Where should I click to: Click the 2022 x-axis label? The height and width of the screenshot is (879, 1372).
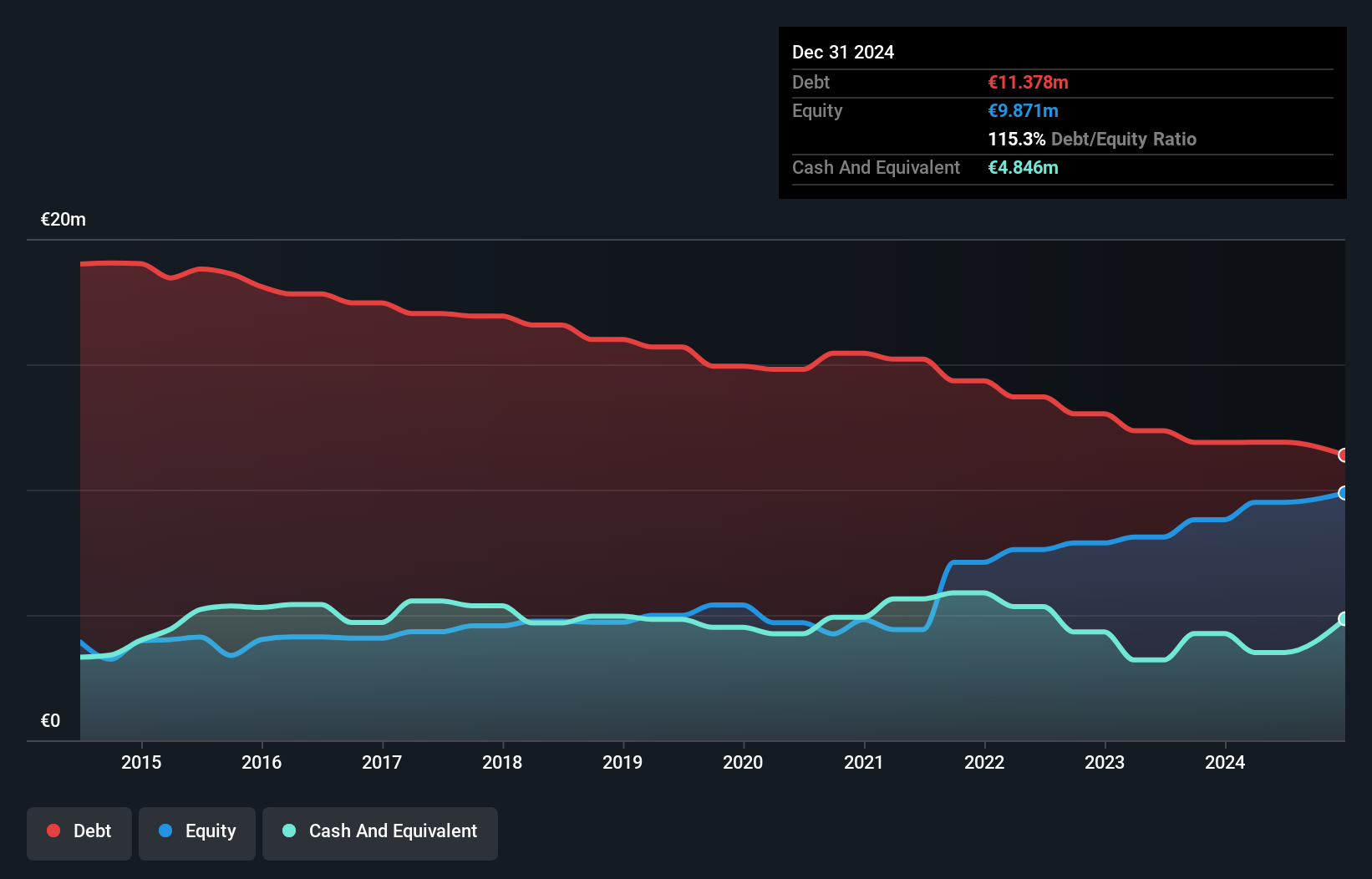(984, 762)
